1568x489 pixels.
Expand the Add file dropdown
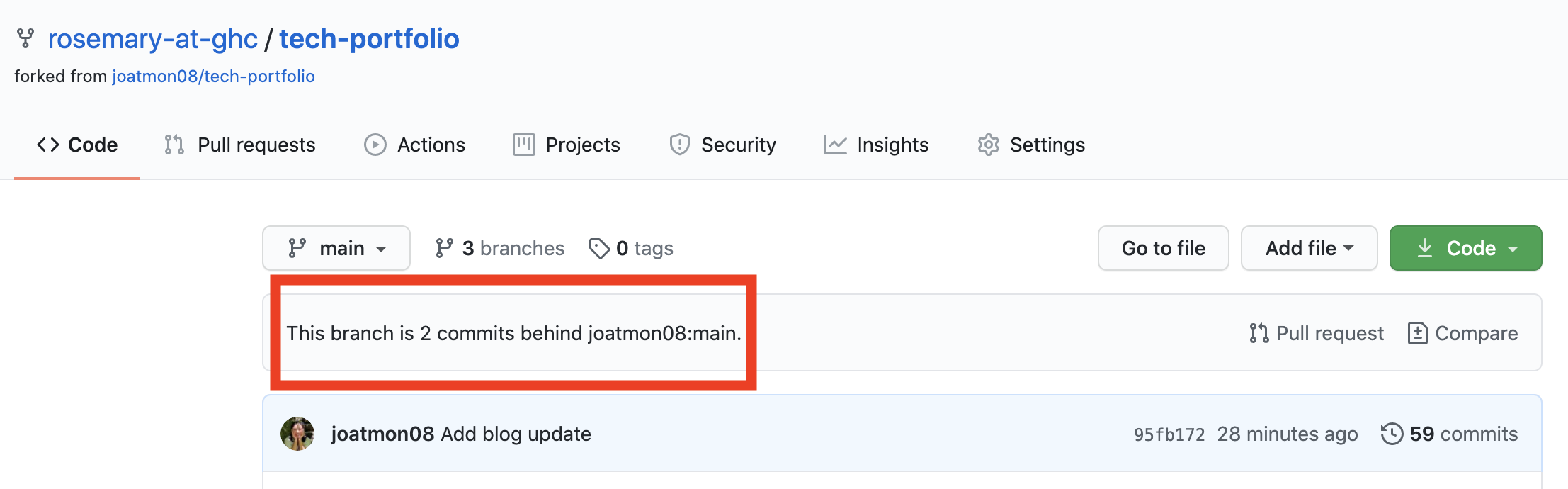[x=1309, y=248]
